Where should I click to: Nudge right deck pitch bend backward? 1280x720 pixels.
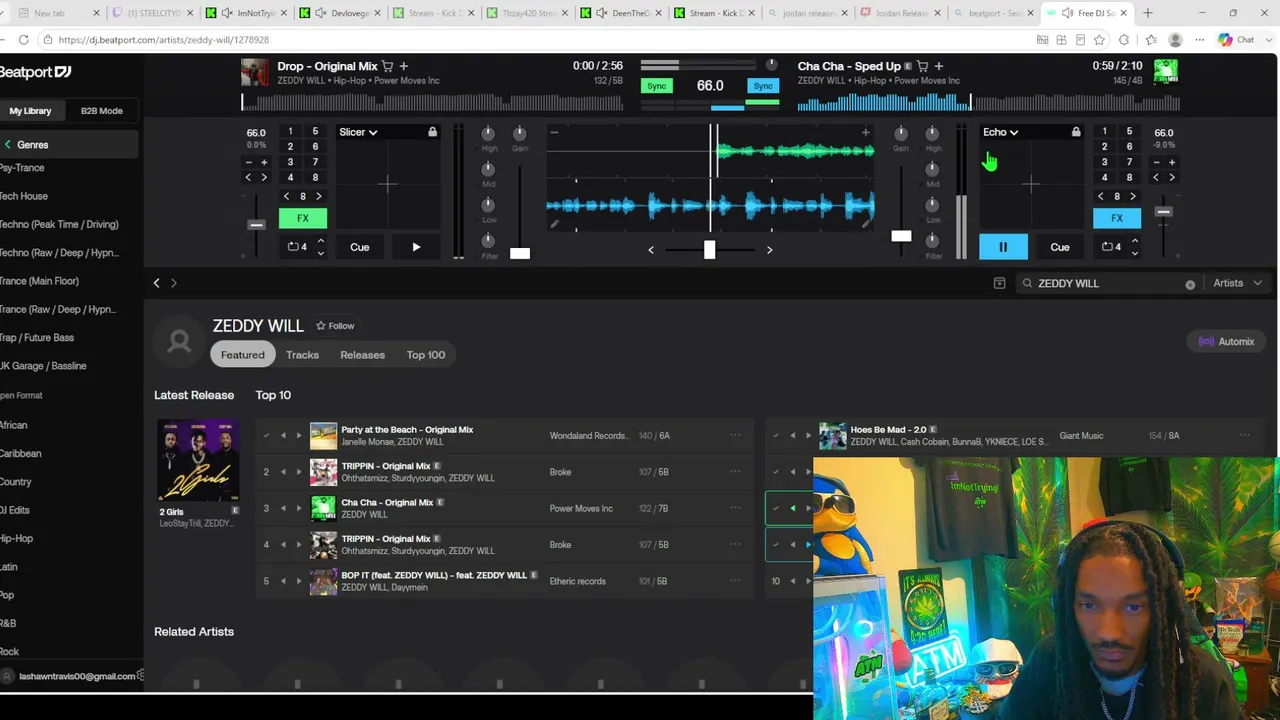point(1156,178)
